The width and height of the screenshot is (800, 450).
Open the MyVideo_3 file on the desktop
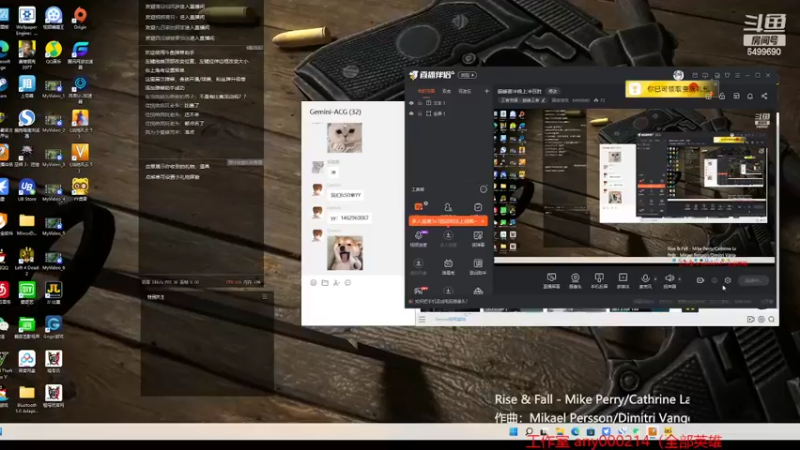[x=53, y=157]
